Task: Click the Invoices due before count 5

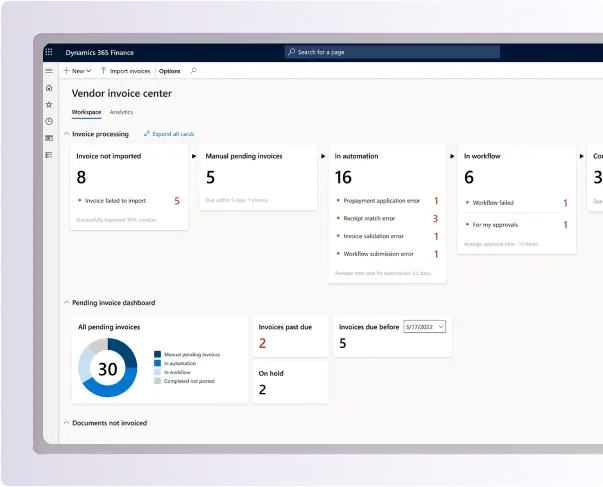Action: [343, 343]
